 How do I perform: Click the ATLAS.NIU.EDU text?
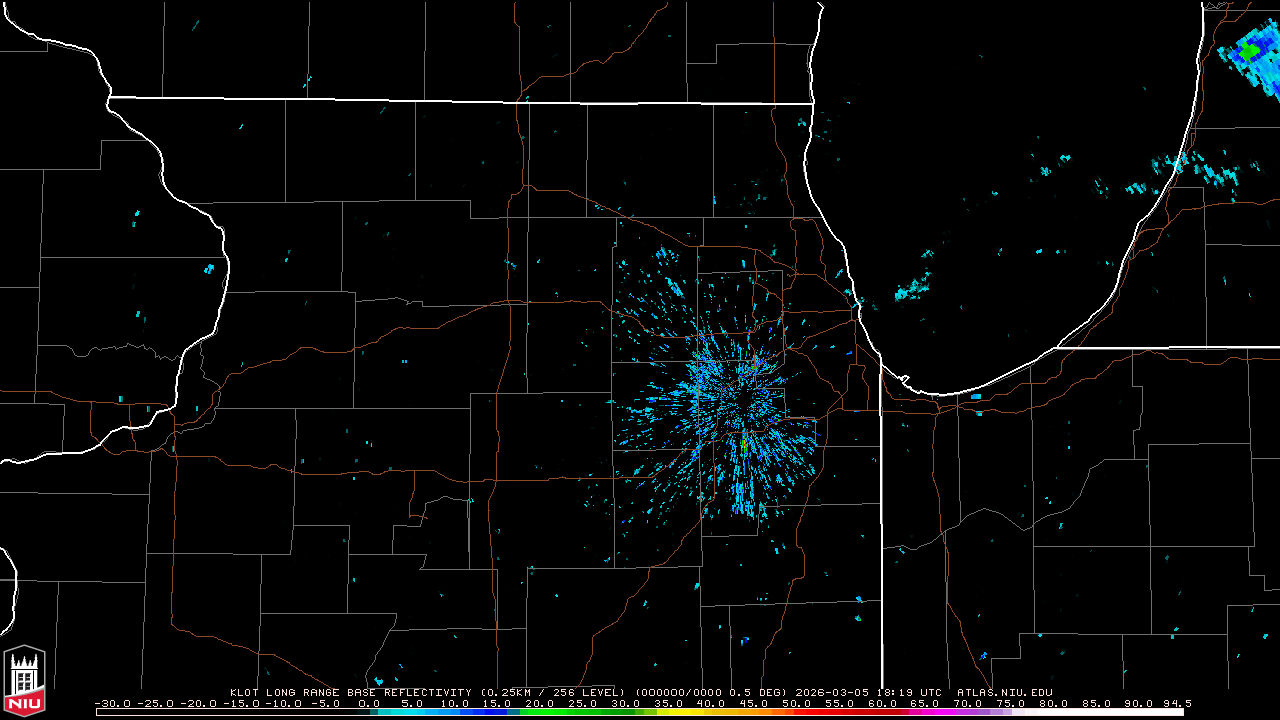(1005, 692)
